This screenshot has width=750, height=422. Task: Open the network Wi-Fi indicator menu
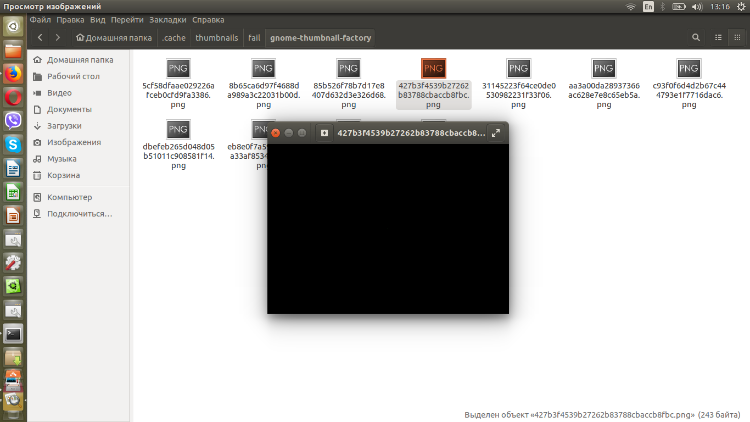point(630,6)
